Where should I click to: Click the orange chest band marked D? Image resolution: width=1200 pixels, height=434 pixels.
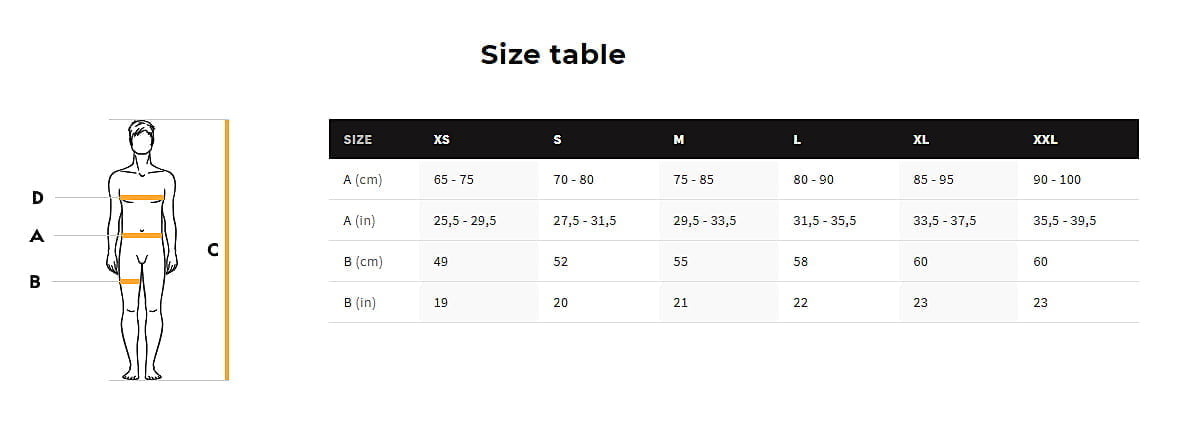pyautogui.click(x=142, y=198)
